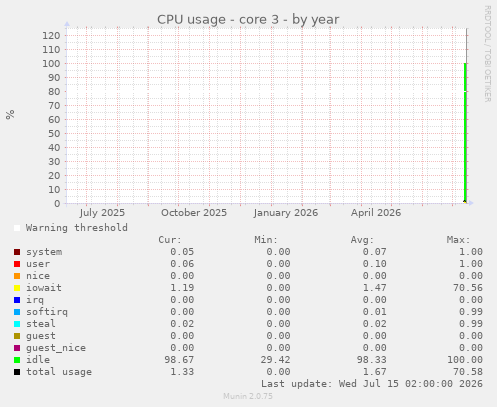Click the 'July 2025' x-axis label
The height and width of the screenshot is (407, 497).
pyautogui.click(x=102, y=213)
